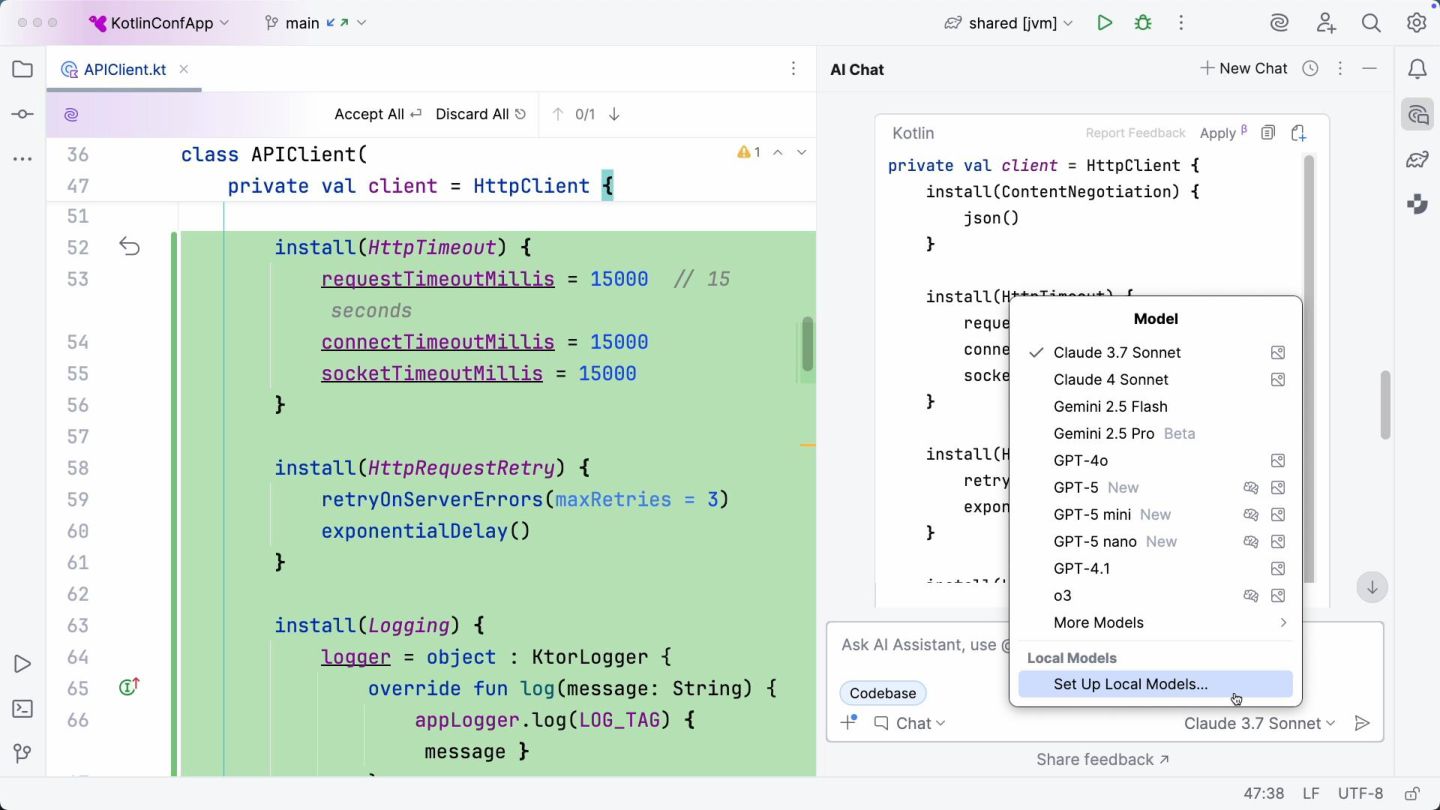Copy the Kotlin code snippet
This screenshot has width=1440, height=810.
[1268, 132]
